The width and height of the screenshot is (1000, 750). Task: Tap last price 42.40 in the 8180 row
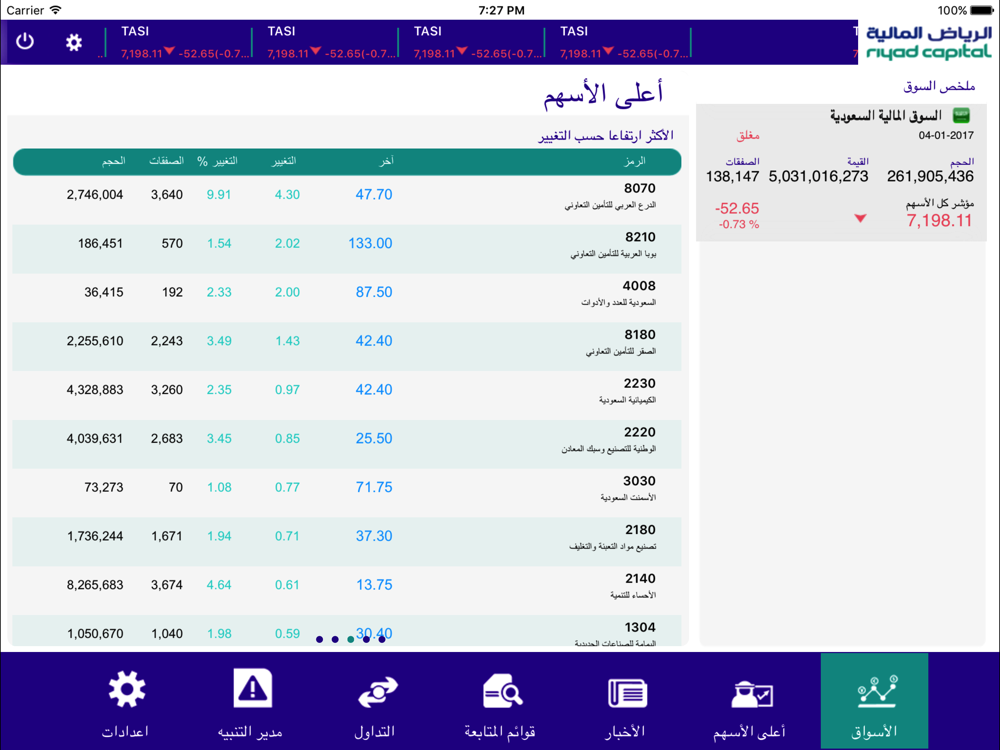pos(374,341)
